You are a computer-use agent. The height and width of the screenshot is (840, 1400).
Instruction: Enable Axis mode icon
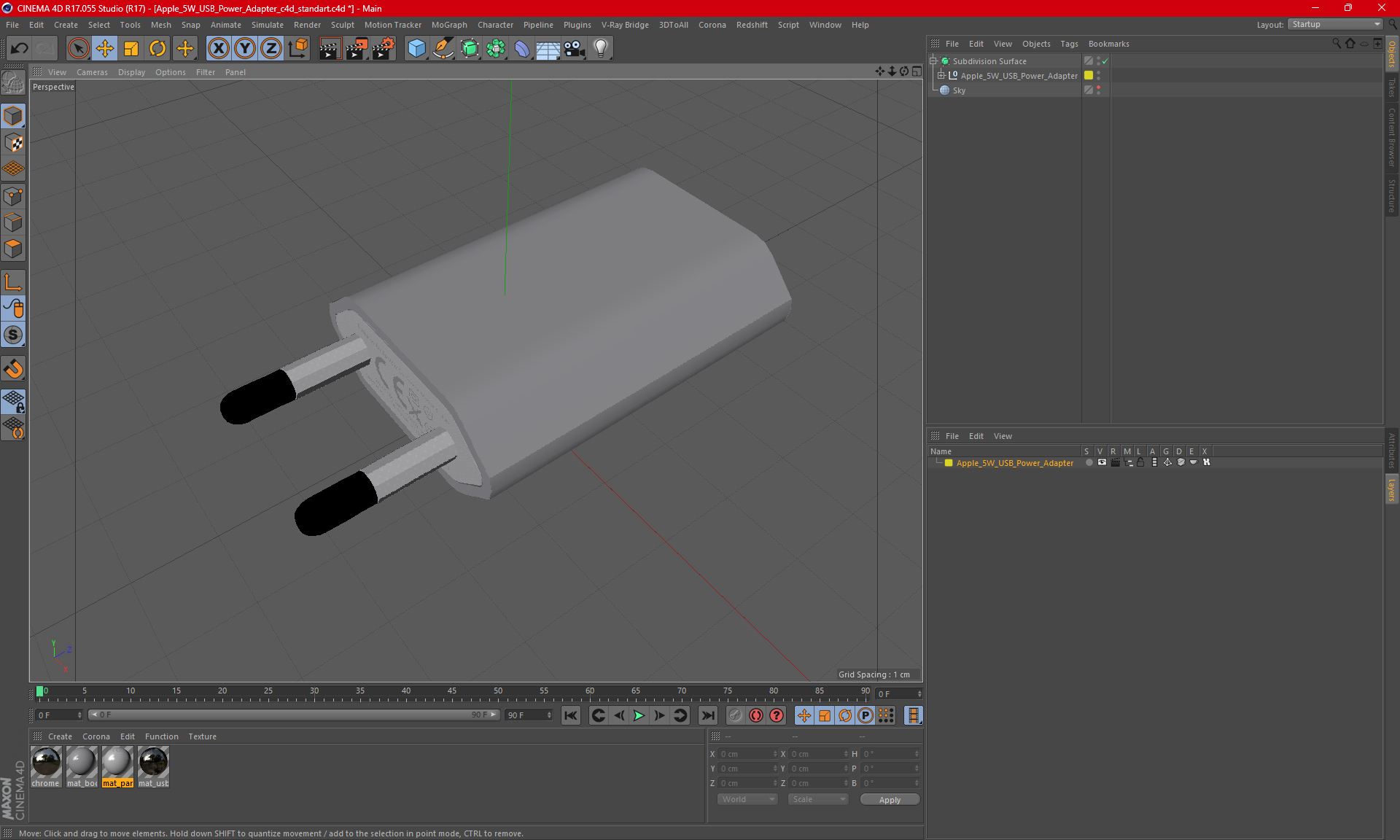(13, 282)
